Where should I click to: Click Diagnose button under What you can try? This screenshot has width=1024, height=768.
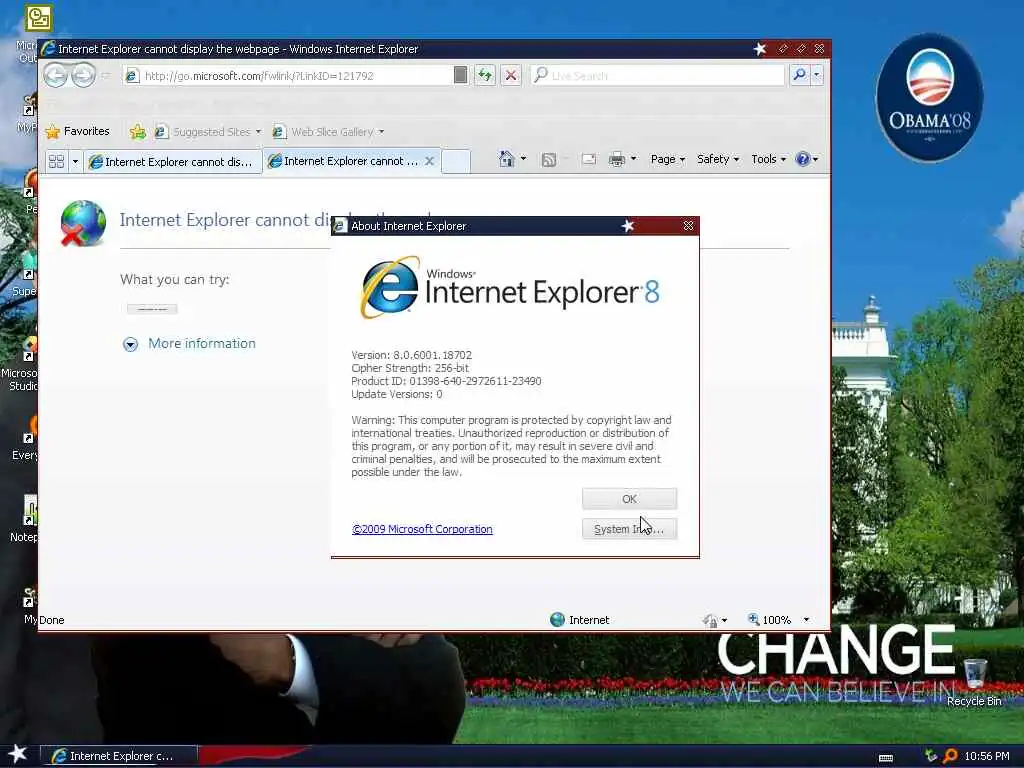(x=152, y=309)
